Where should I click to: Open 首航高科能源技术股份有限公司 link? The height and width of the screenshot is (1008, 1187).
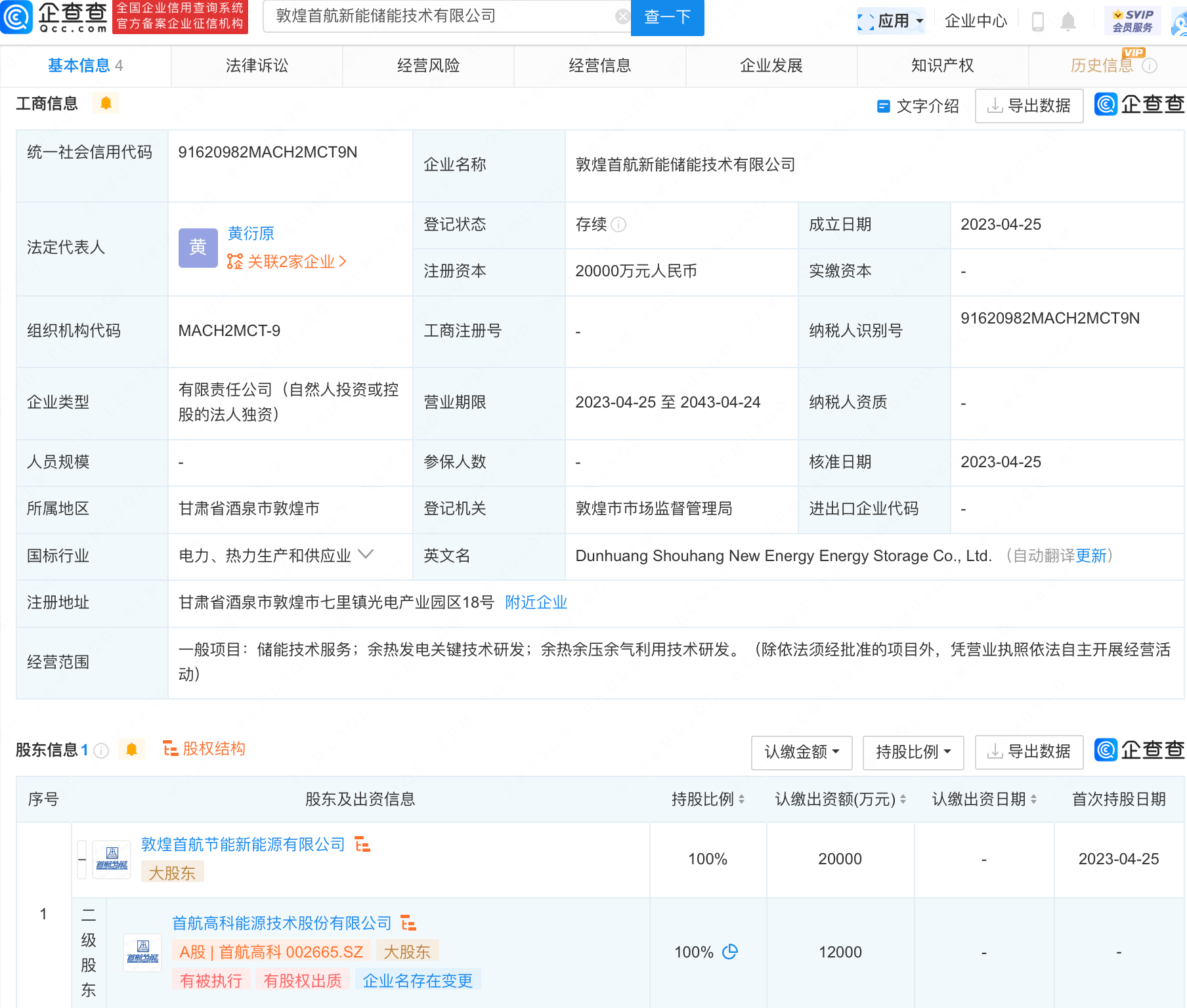(x=281, y=923)
